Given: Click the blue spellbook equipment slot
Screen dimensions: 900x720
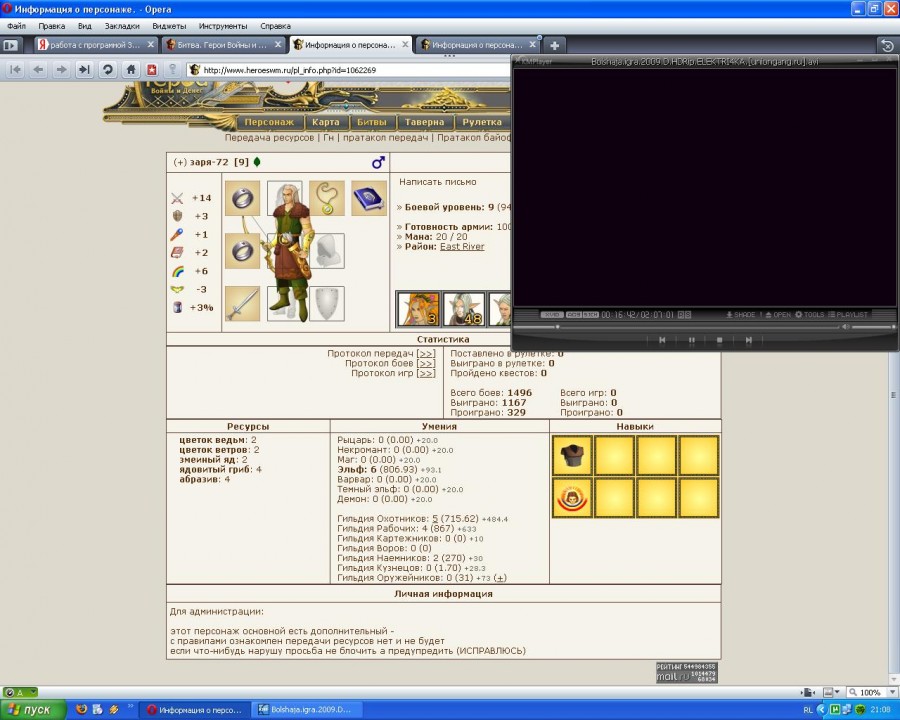Looking at the screenshot, I should point(368,198).
